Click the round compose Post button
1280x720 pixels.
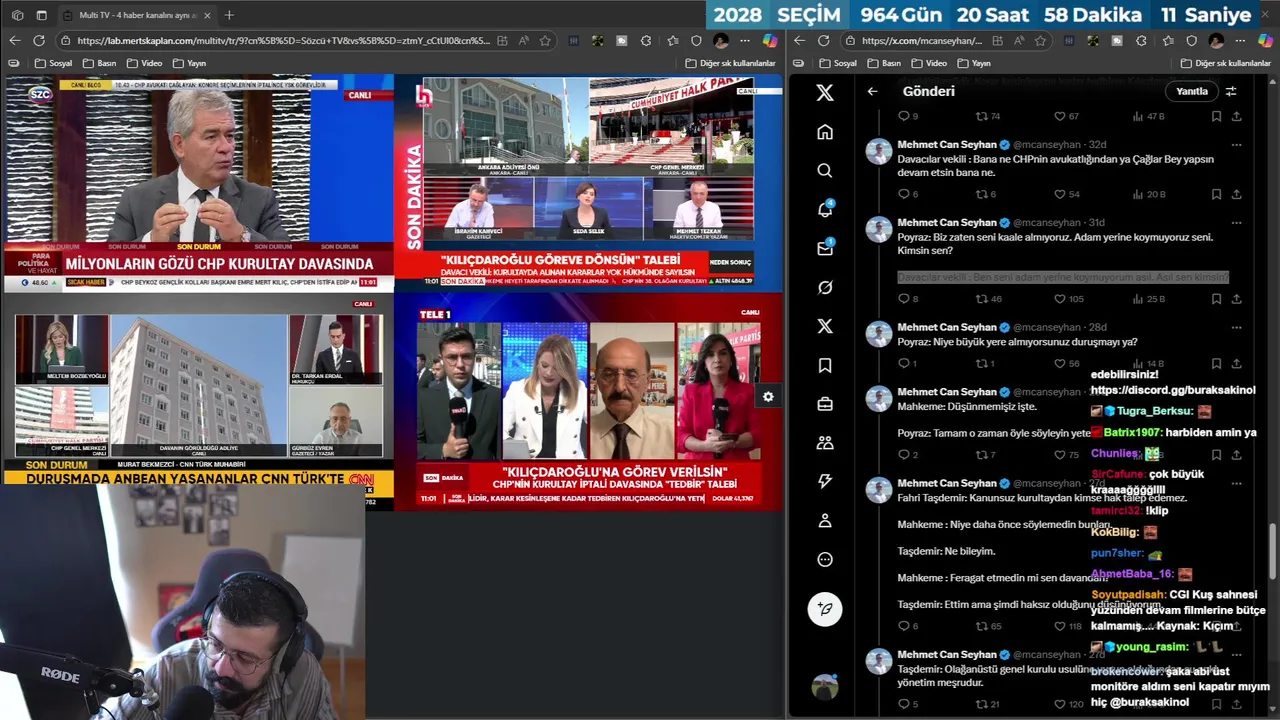(x=825, y=608)
